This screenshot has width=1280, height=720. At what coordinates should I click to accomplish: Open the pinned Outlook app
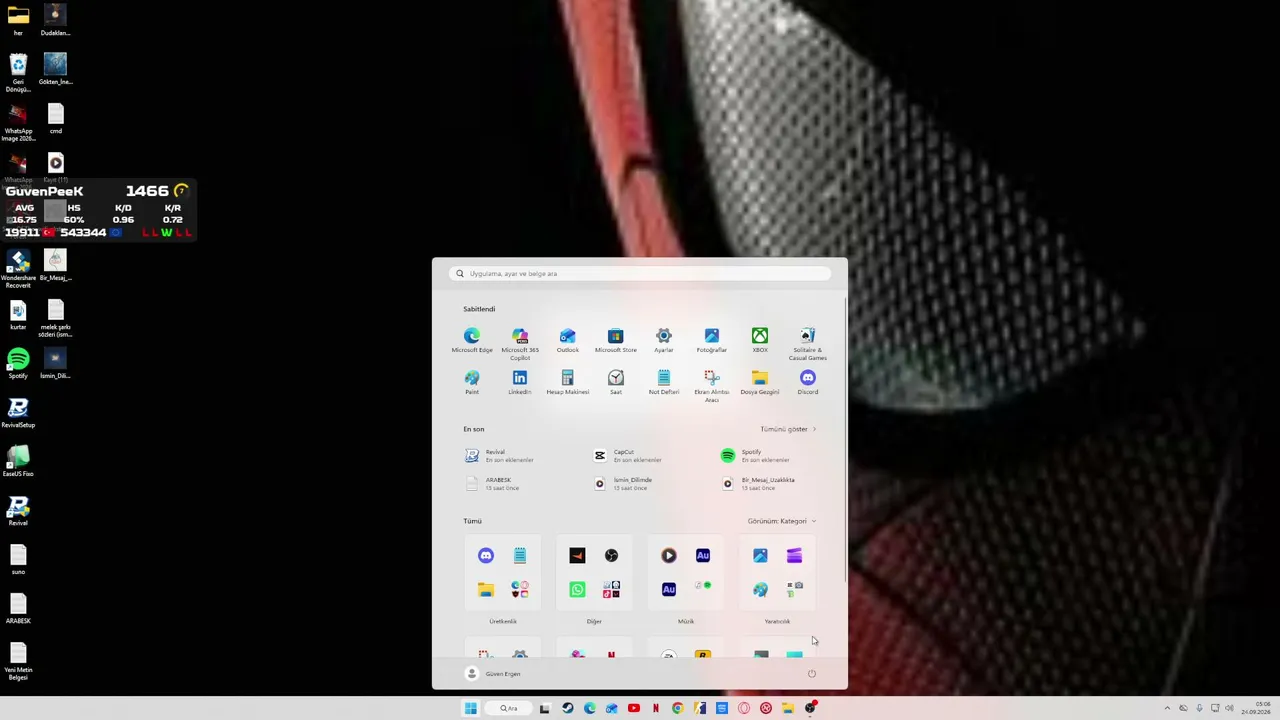pyautogui.click(x=568, y=340)
